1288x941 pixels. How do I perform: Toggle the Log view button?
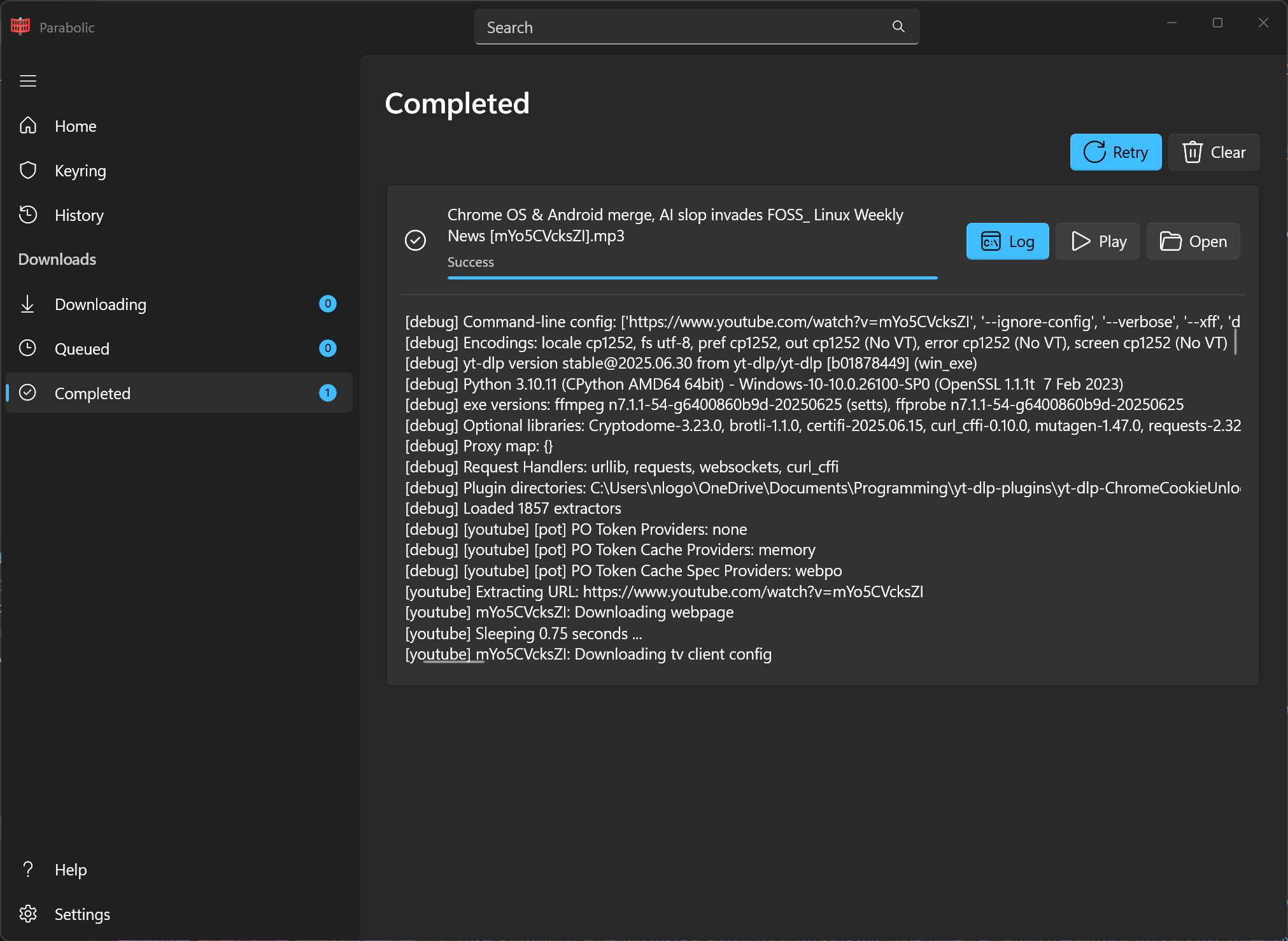(1007, 241)
